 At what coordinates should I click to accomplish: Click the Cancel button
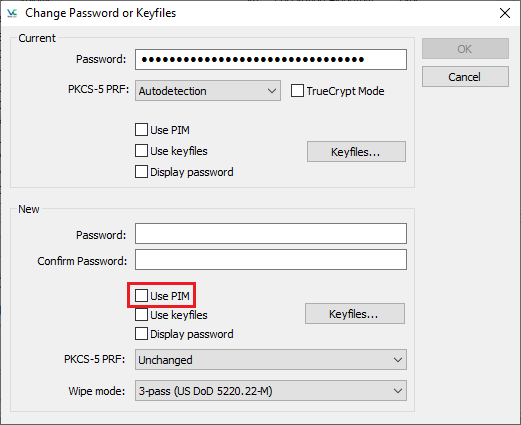(465, 77)
